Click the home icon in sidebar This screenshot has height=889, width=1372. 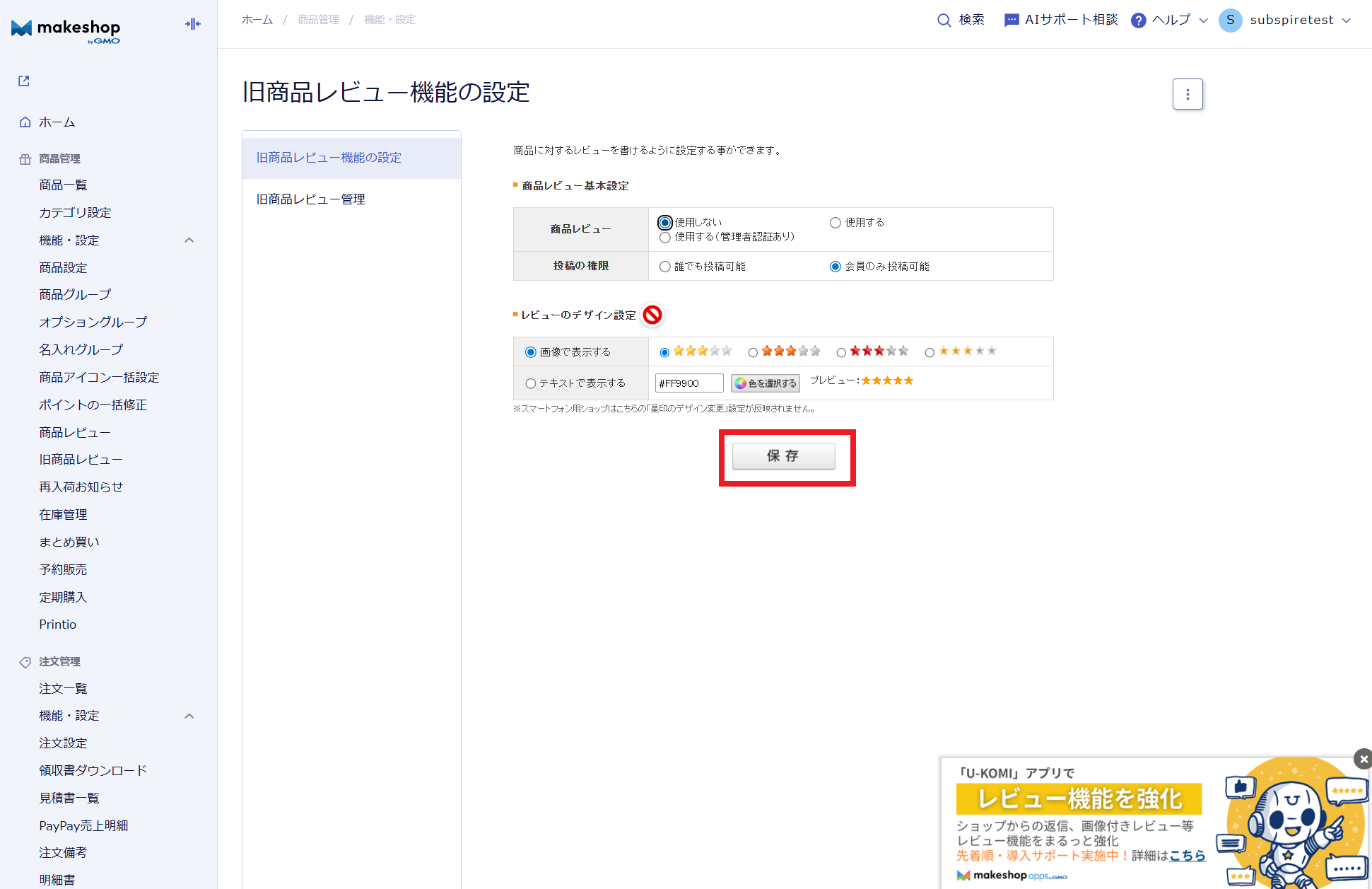pos(25,122)
